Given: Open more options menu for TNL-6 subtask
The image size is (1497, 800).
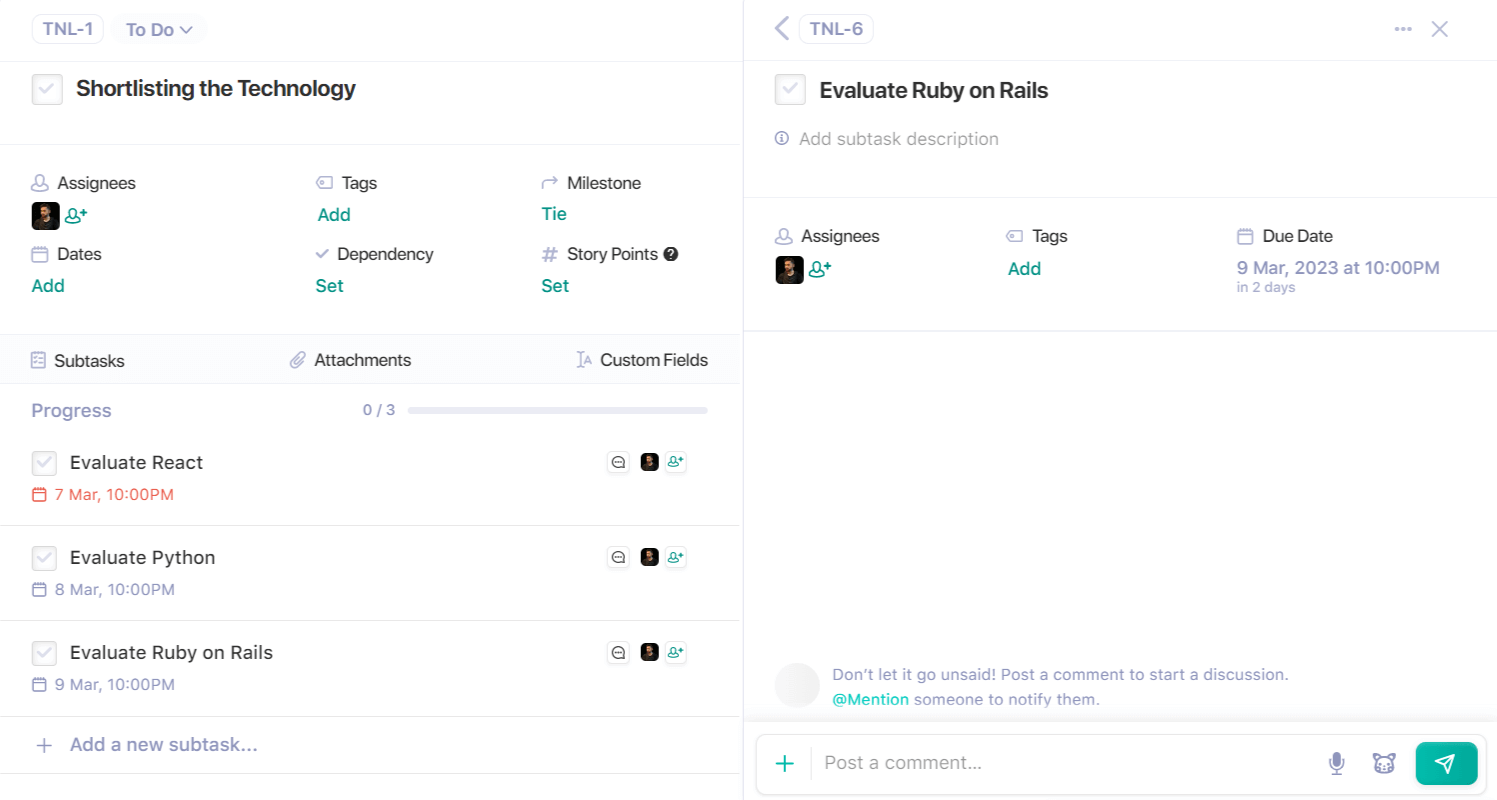Looking at the screenshot, I should click(x=1402, y=29).
